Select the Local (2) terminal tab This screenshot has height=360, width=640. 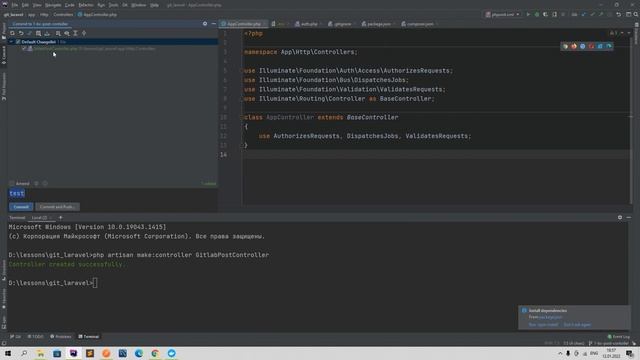click(x=41, y=218)
